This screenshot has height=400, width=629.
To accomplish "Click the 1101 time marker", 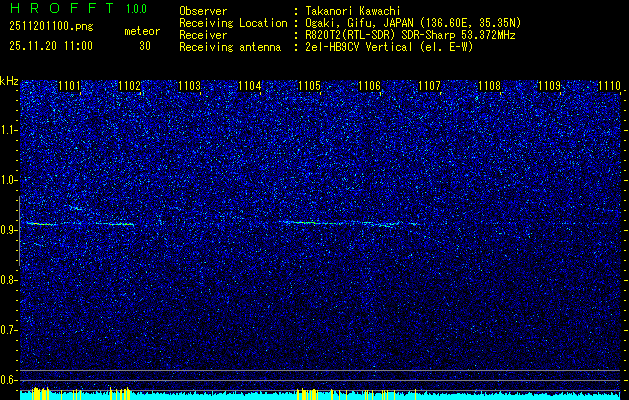I will pos(69,86).
